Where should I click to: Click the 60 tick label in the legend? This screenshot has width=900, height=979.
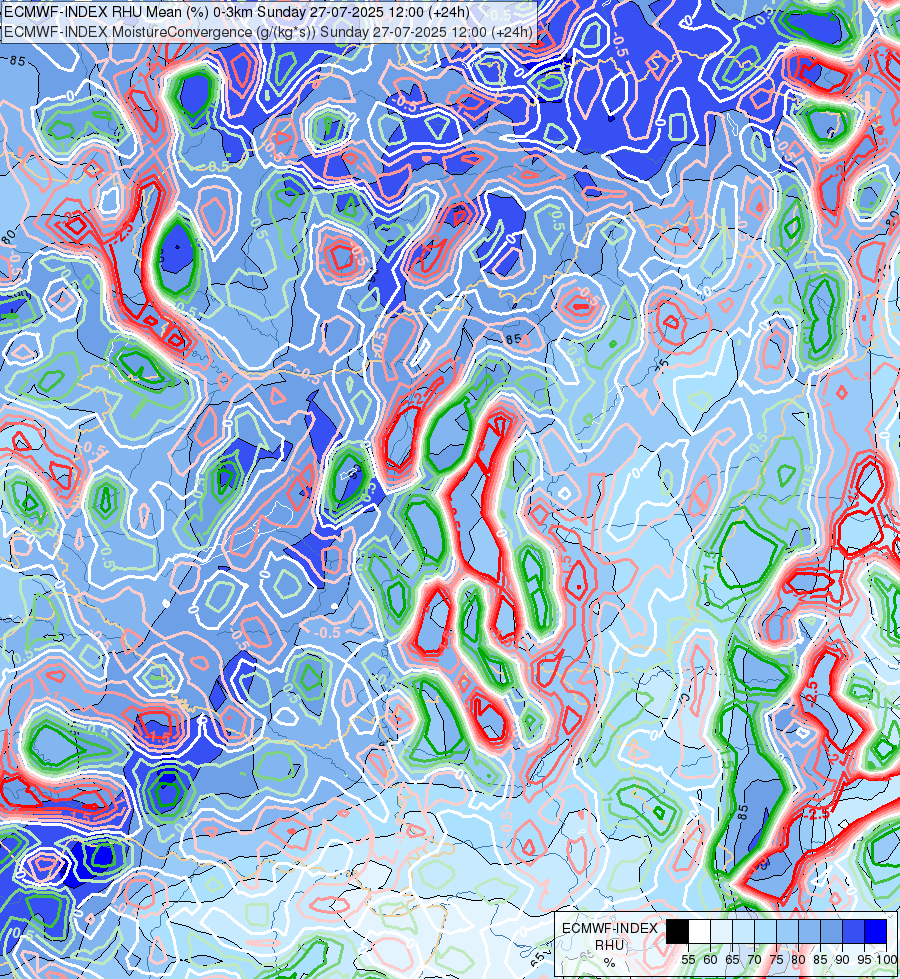click(711, 960)
